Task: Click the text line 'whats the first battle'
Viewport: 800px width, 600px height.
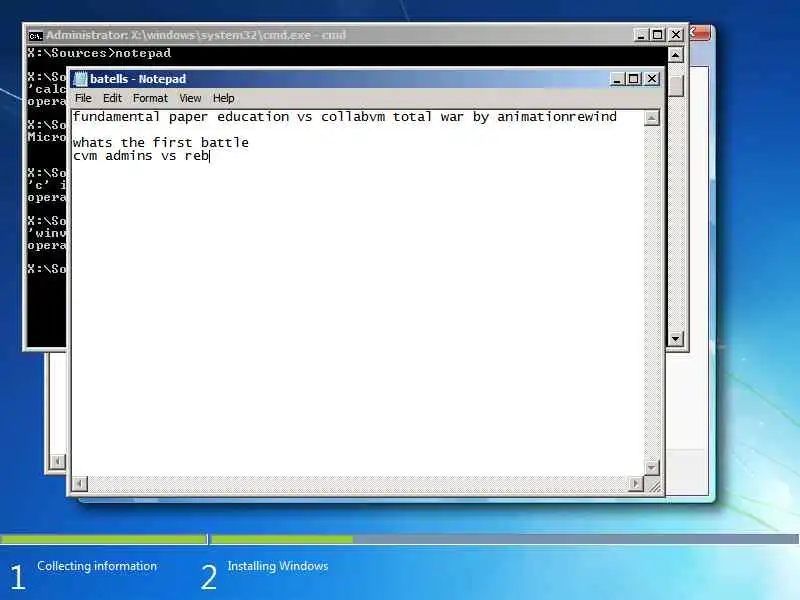Action: (161, 142)
